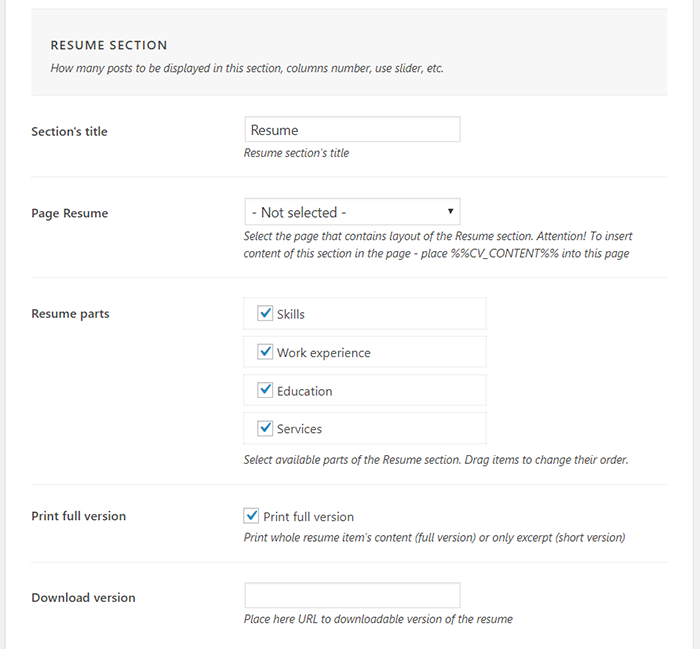This screenshot has height=649, width=700.
Task: Click the Skills item label text
Action: point(291,314)
